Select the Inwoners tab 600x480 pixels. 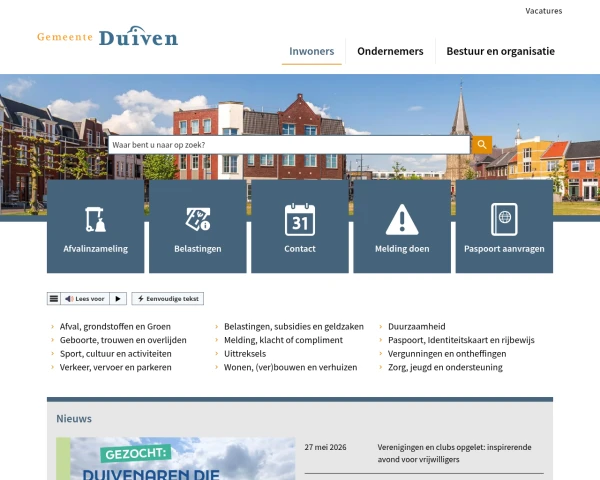coord(311,51)
